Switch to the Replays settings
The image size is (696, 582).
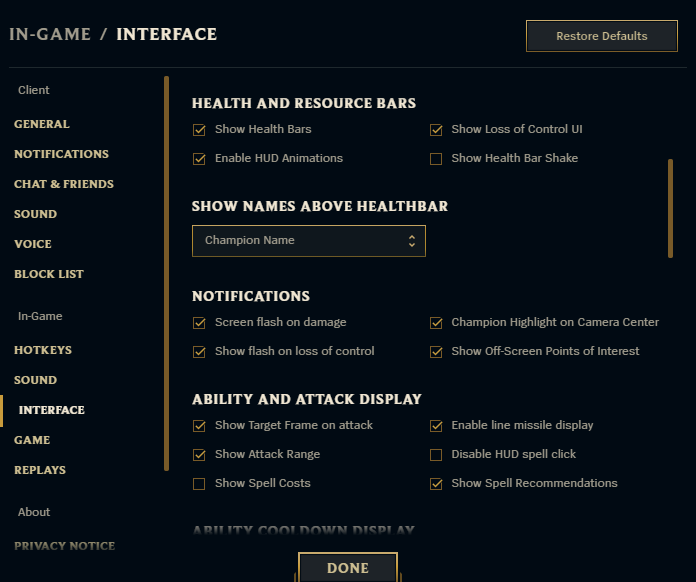click(40, 470)
